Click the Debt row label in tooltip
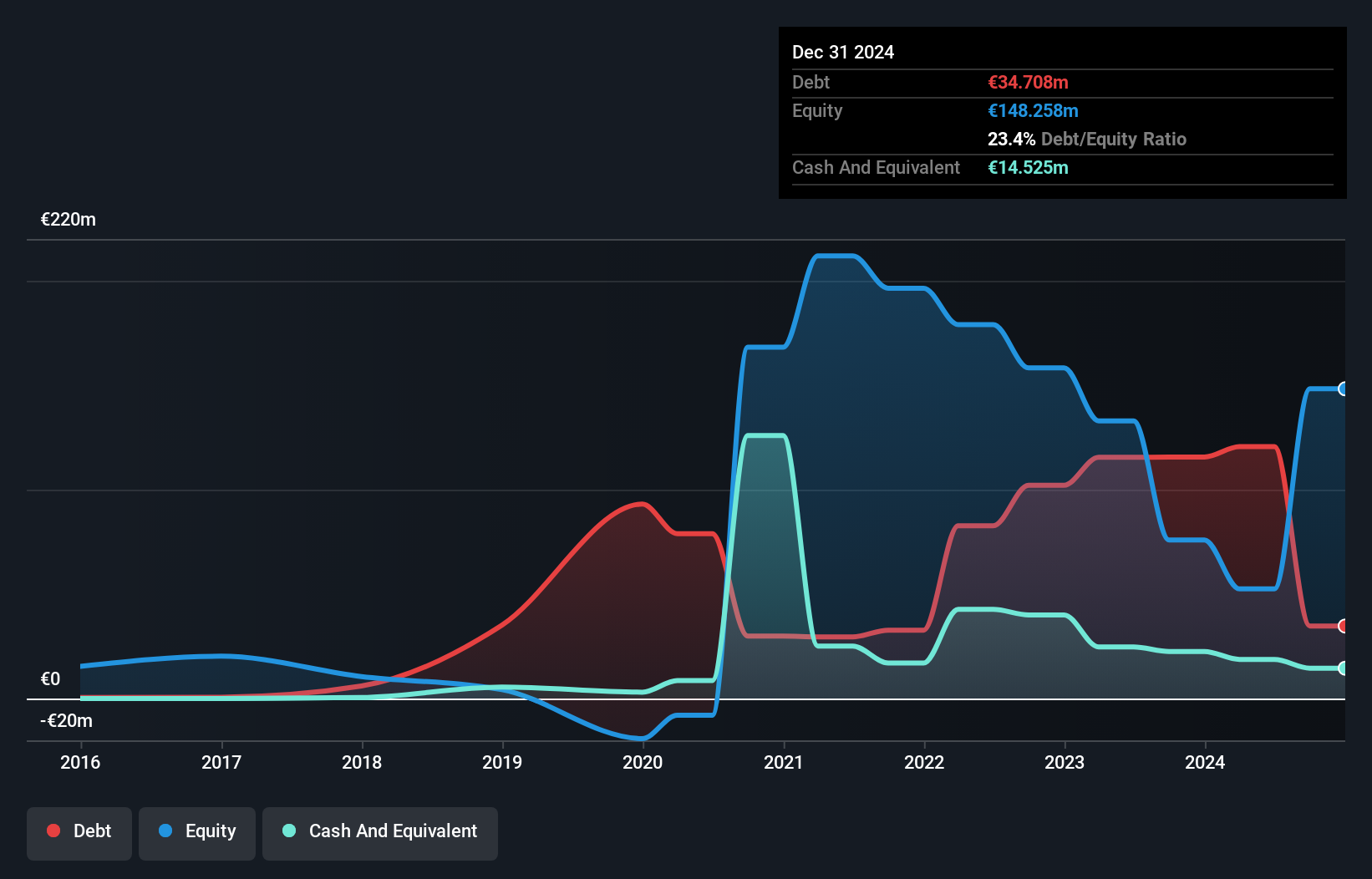The image size is (1372, 879). click(810, 82)
